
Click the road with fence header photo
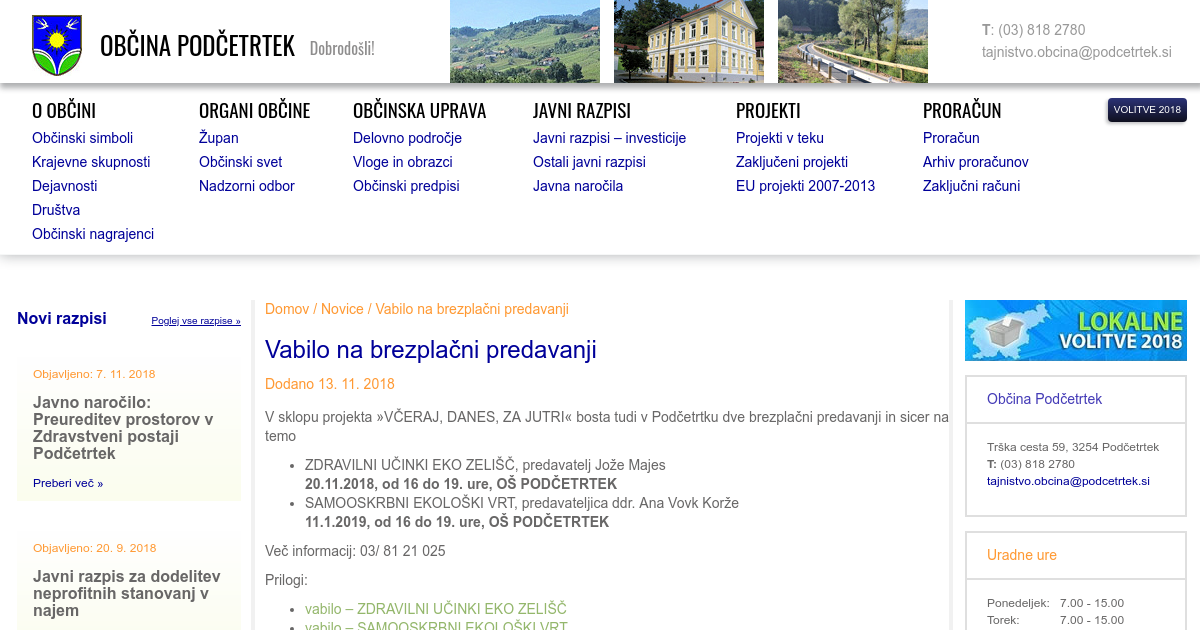852,41
